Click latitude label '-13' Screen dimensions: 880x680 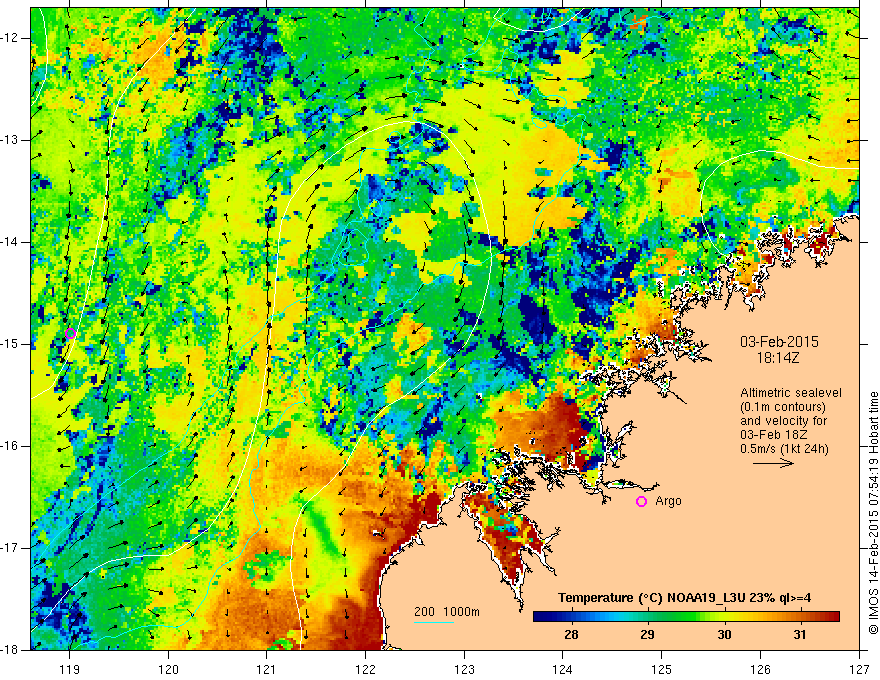(11, 140)
